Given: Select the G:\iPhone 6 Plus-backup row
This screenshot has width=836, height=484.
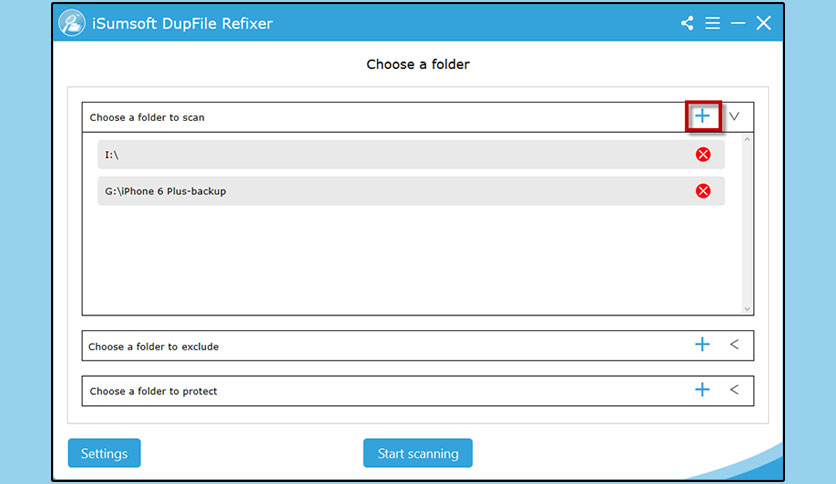Looking at the screenshot, I should [x=411, y=191].
